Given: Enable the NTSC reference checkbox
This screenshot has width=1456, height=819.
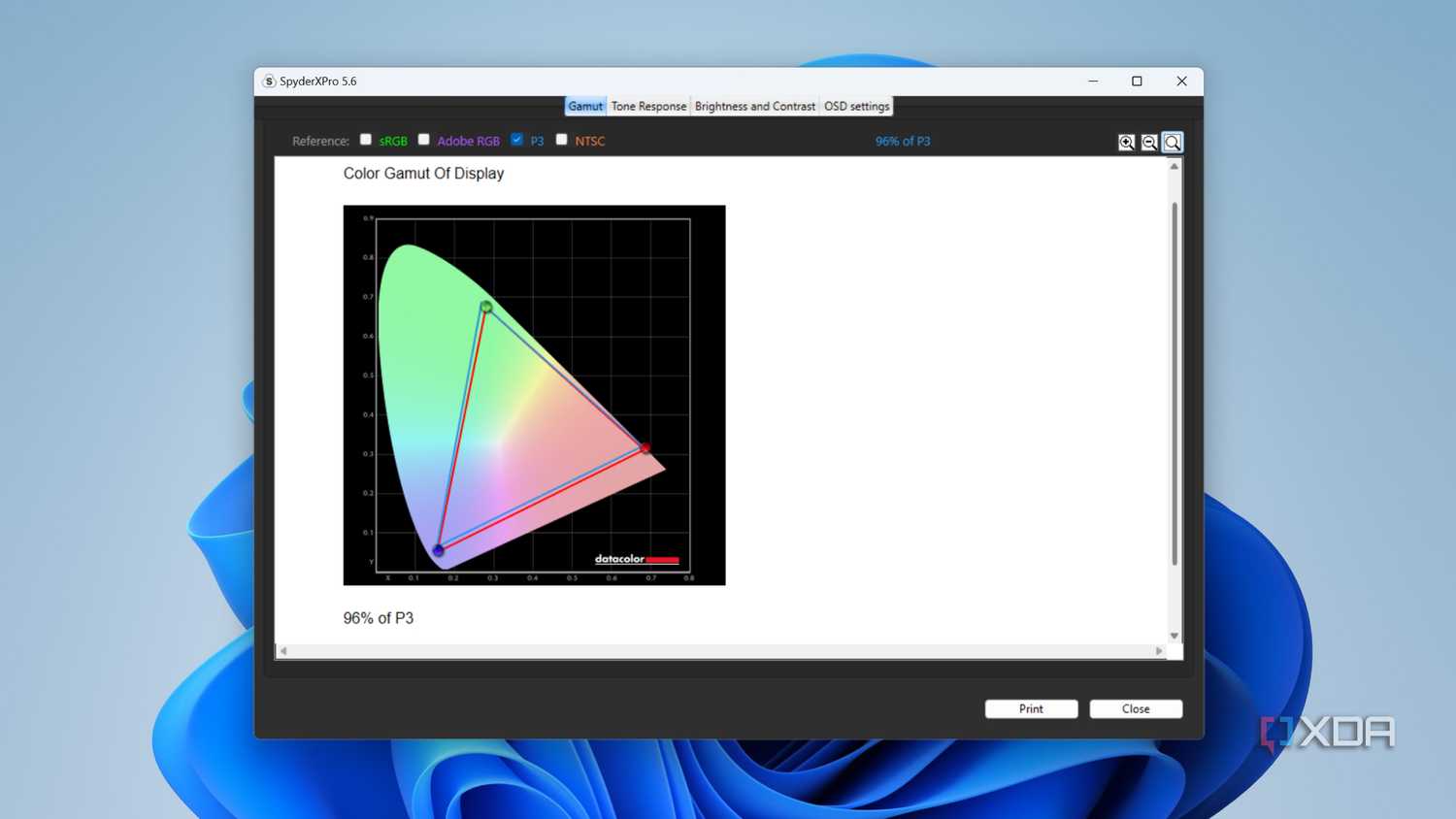Looking at the screenshot, I should click(x=561, y=140).
